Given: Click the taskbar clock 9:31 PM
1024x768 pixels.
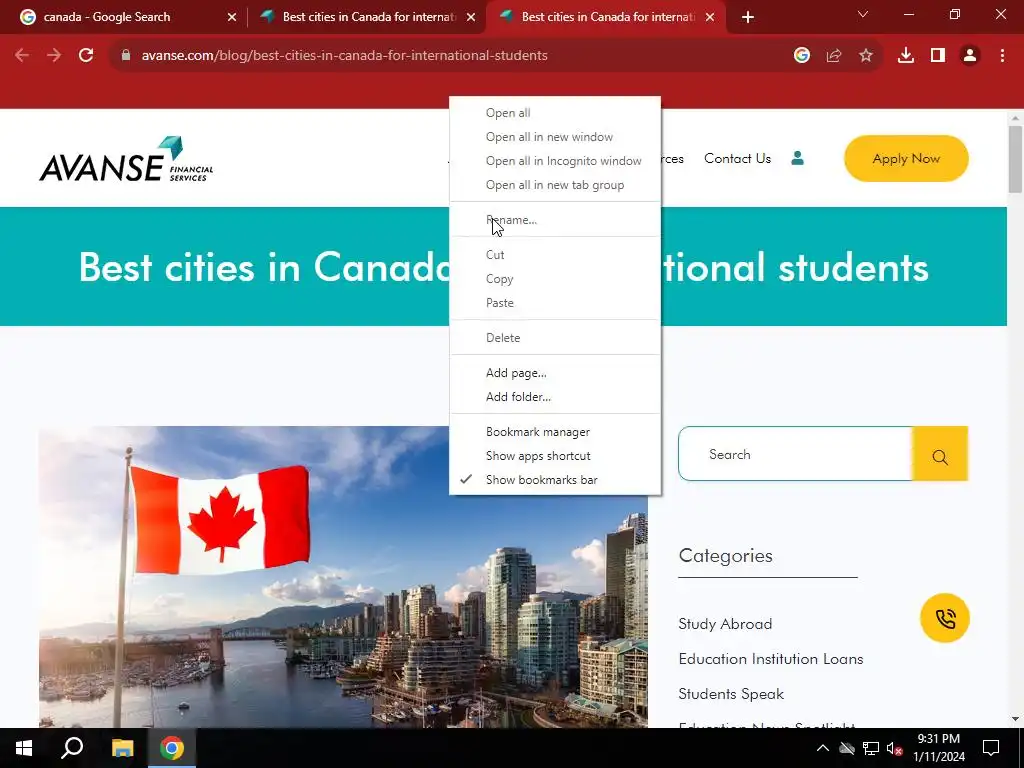Looking at the screenshot, I should [x=938, y=748].
